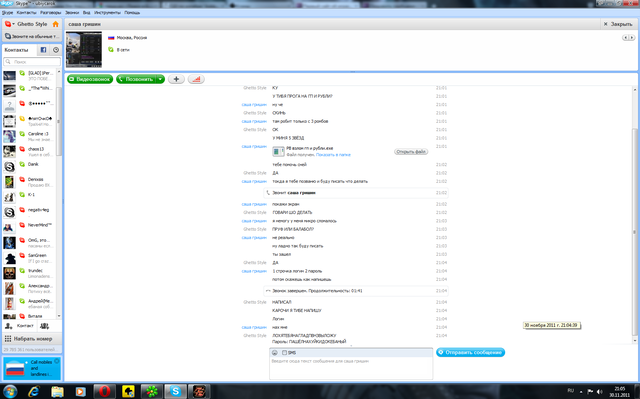This screenshot has height=399, width=640.
Task: Click the show in folder link
Action: point(333,155)
